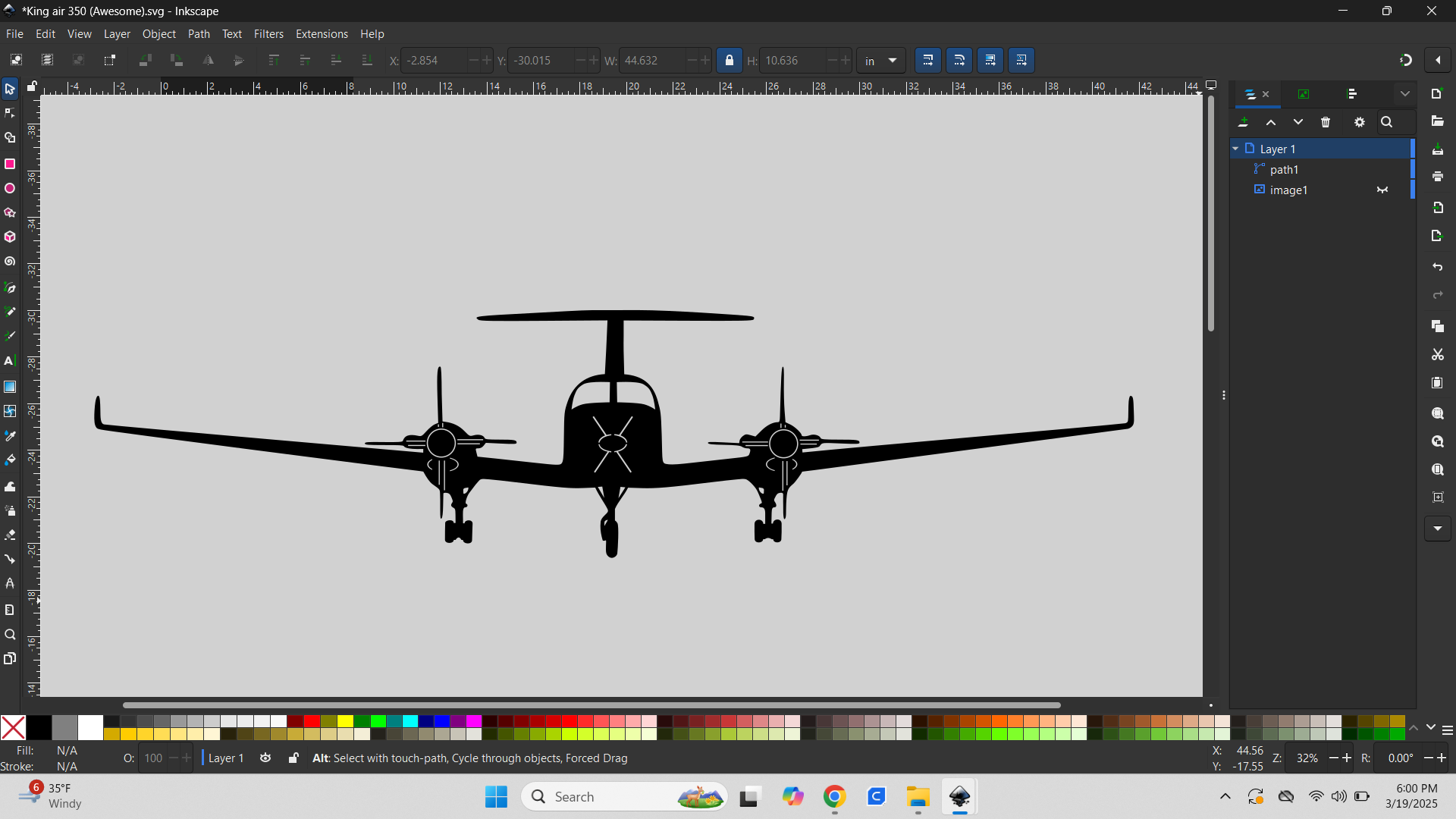The width and height of the screenshot is (1456, 819).
Task: Click Delete layer trash icon
Action: click(x=1326, y=123)
